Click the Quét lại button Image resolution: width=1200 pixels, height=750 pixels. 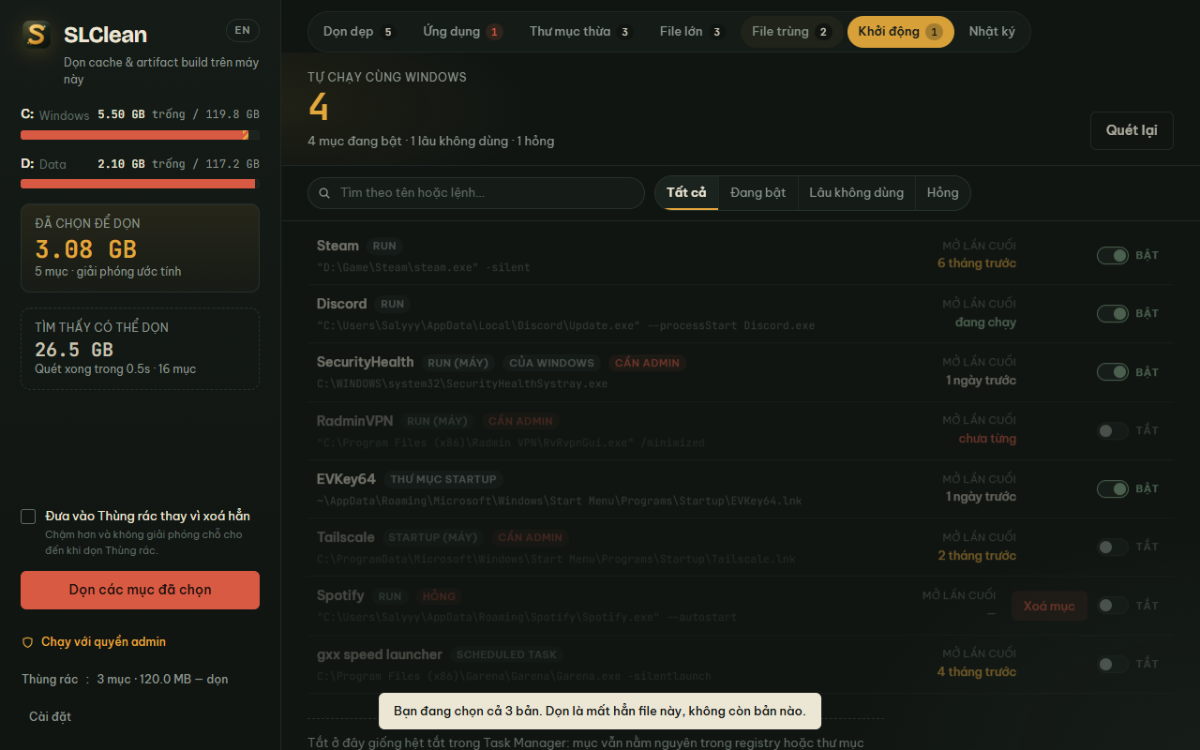(x=1131, y=131)
